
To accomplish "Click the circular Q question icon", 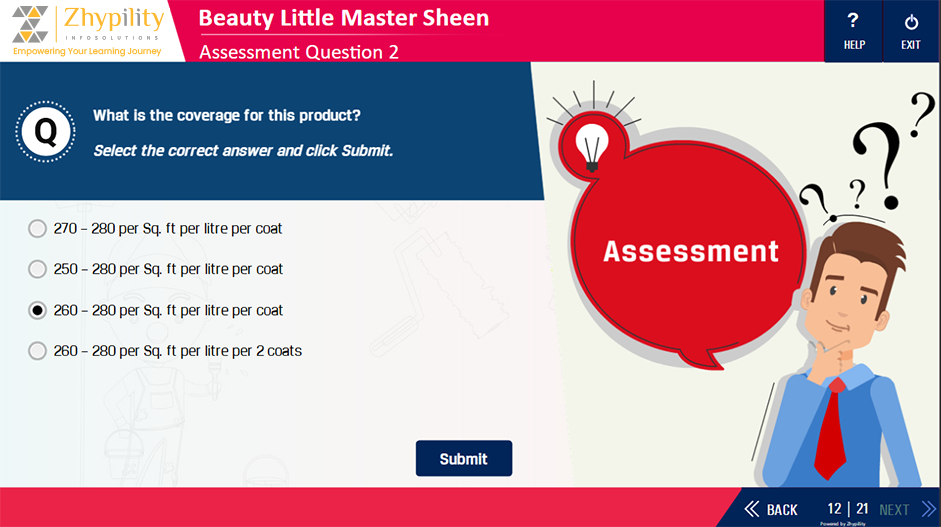I will (45, 131).
